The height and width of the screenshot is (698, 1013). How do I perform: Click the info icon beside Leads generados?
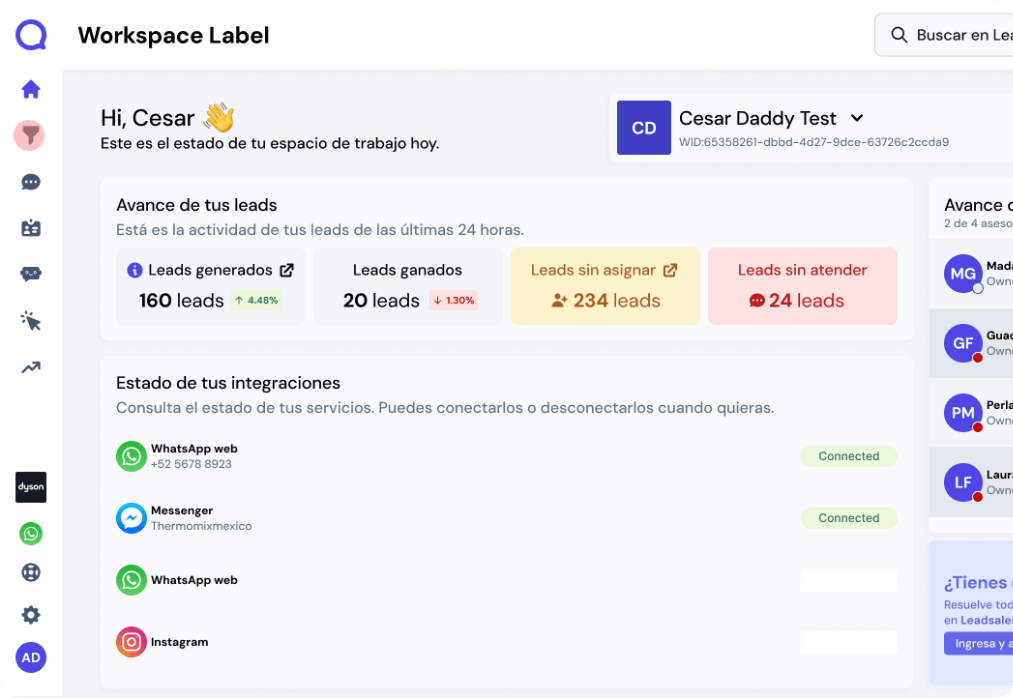pyautogui.click(x=135, y=270)
